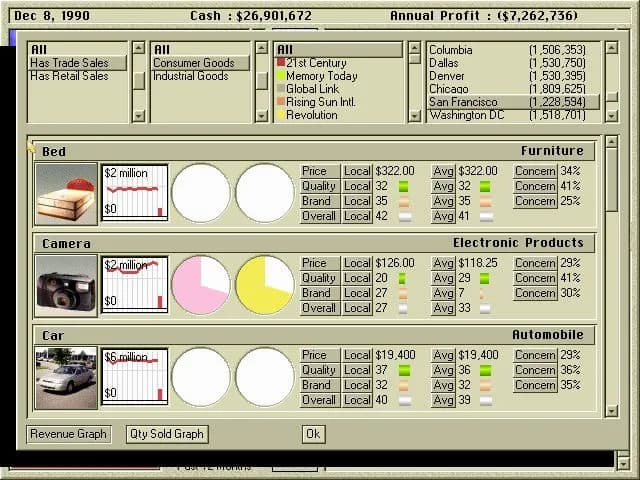The width and height of the screenshot is (640, 480).
Task: Click the yellow Camera pie chart
Action: pyautogui.click(x=265, y=285)
